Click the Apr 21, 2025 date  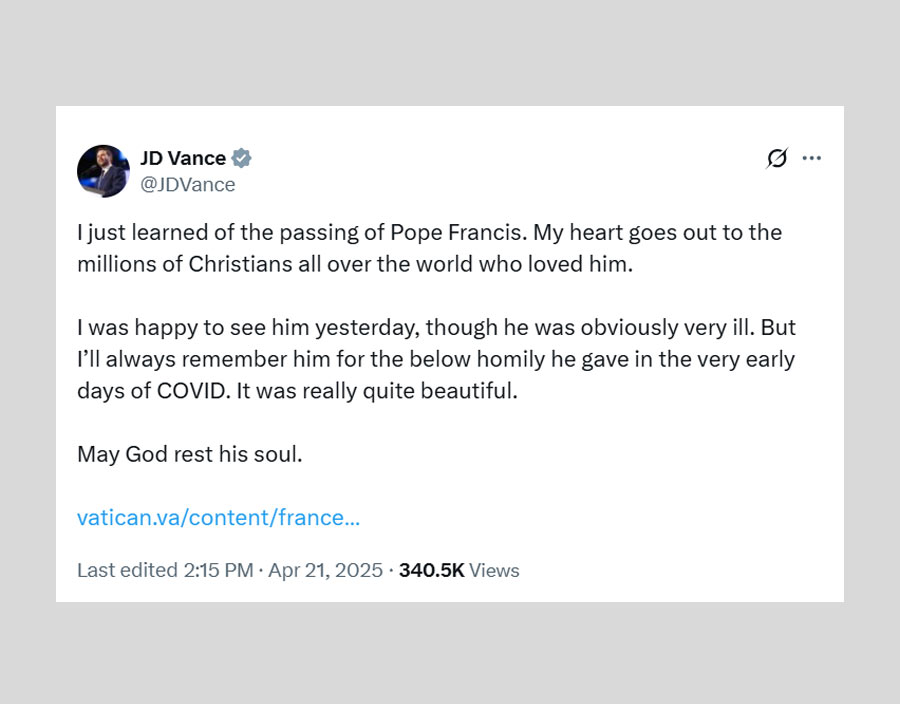[x=326, y=571]
